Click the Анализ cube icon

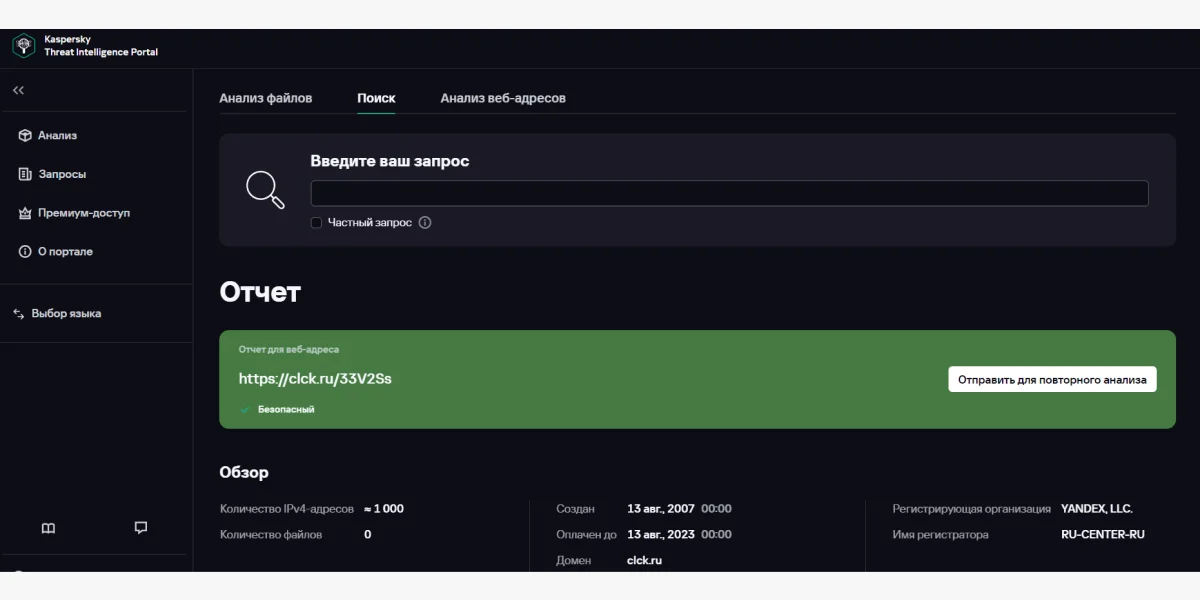(x=25, y=136)
